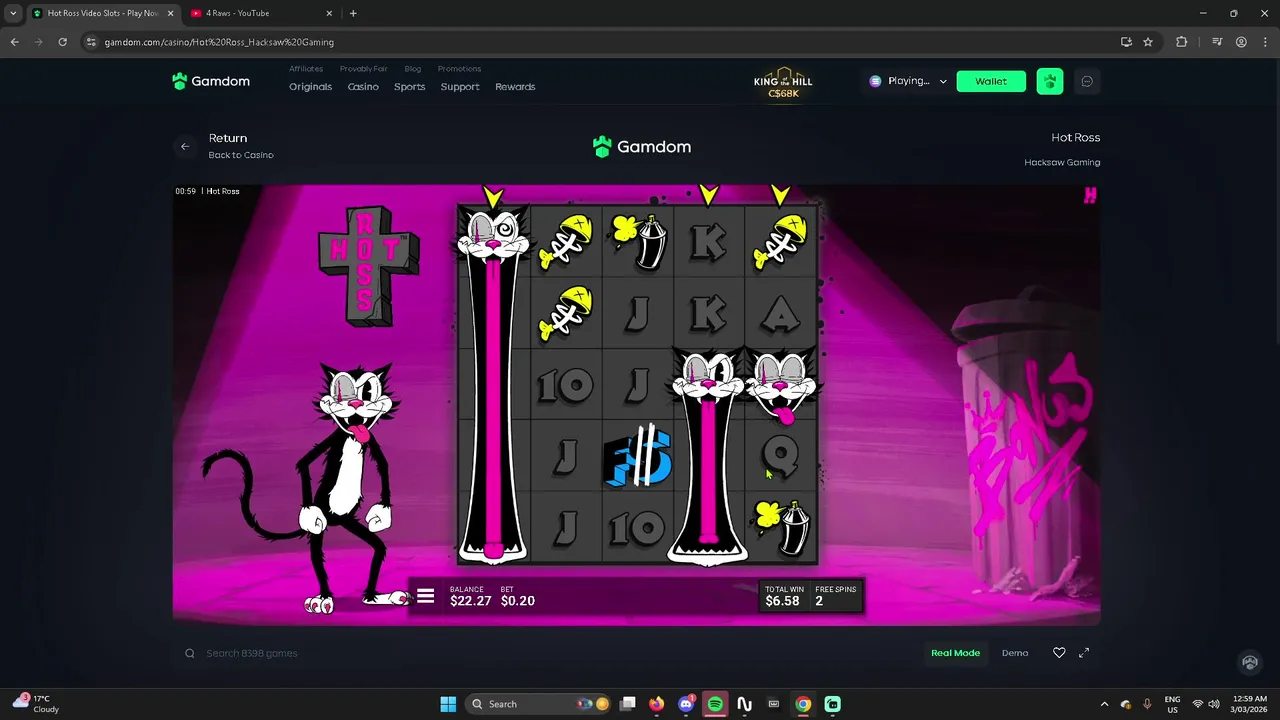Open the Blog link
1280x720 pixels.
point(413,69)
